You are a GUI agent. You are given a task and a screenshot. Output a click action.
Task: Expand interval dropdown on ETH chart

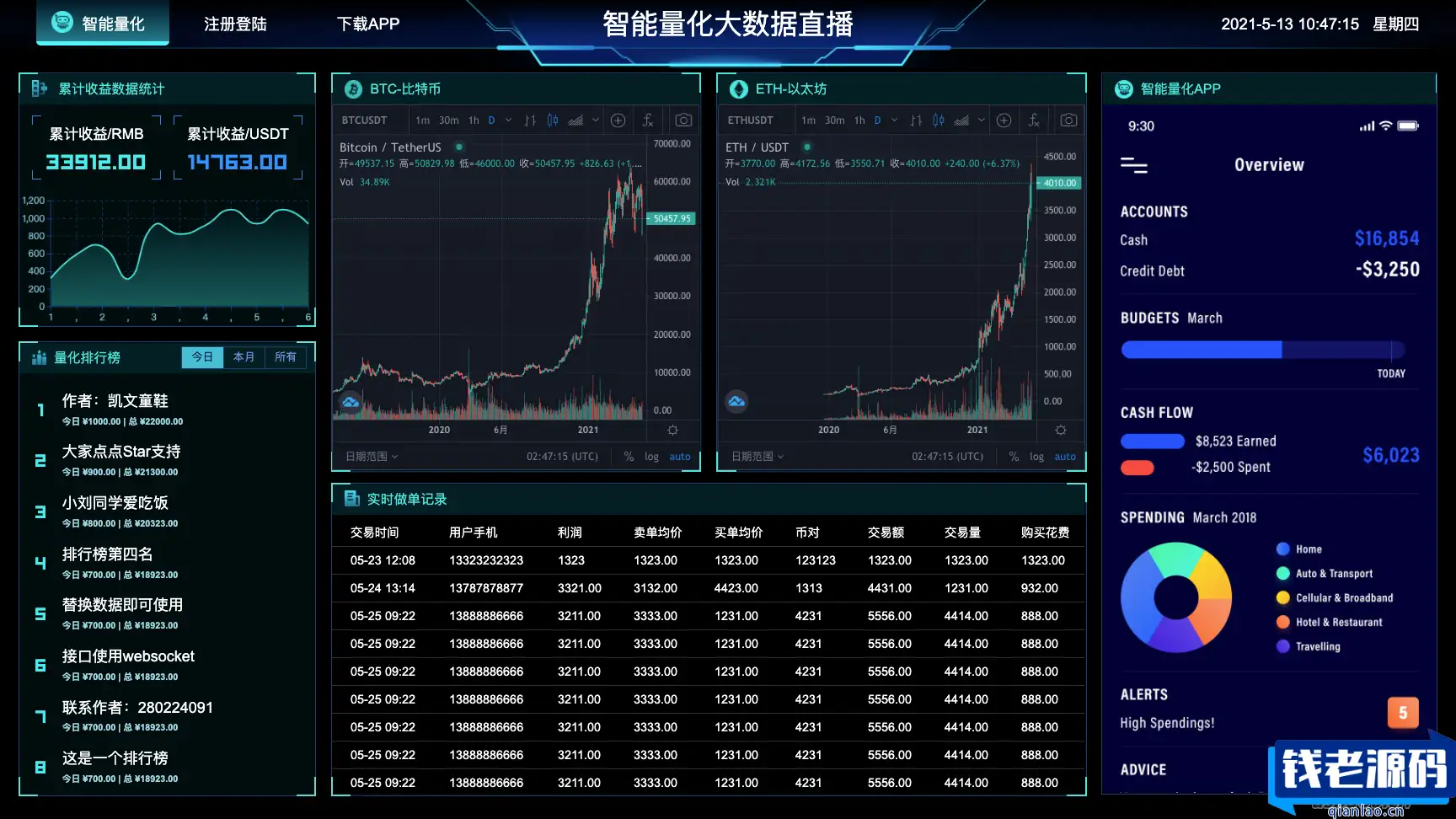[894, 120]
